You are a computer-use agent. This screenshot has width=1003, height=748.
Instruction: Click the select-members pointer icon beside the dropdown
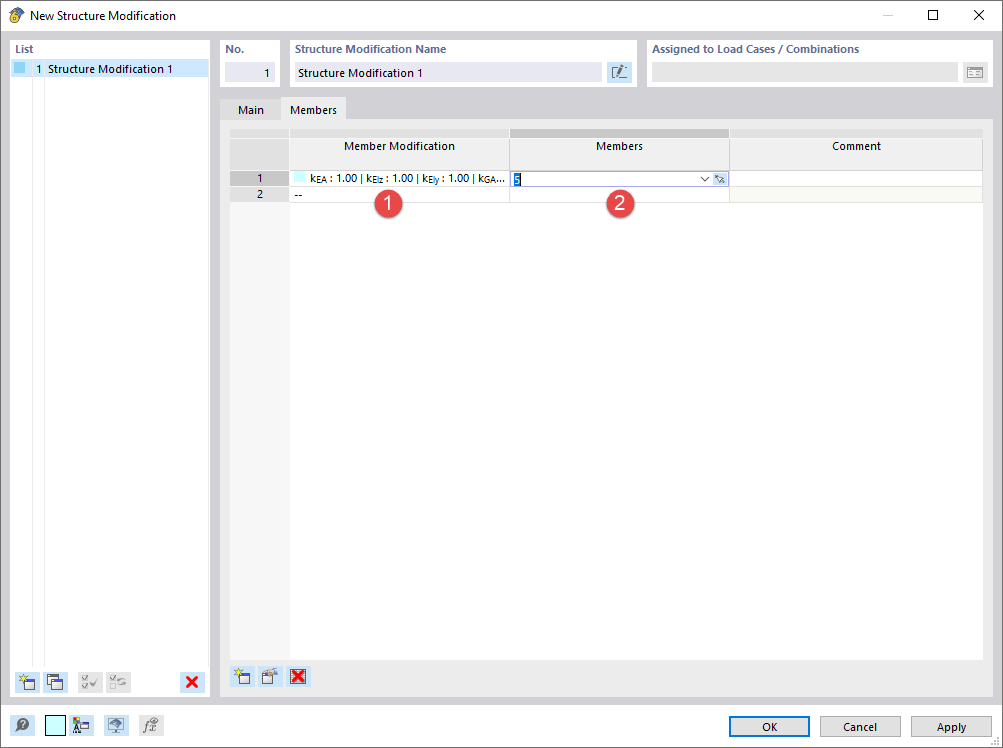721,178
